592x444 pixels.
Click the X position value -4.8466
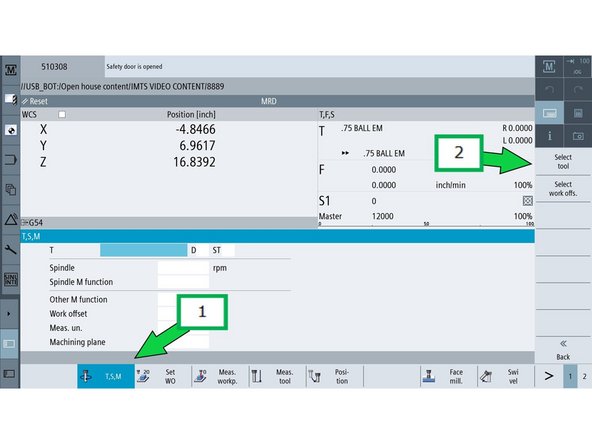point(195,130)
